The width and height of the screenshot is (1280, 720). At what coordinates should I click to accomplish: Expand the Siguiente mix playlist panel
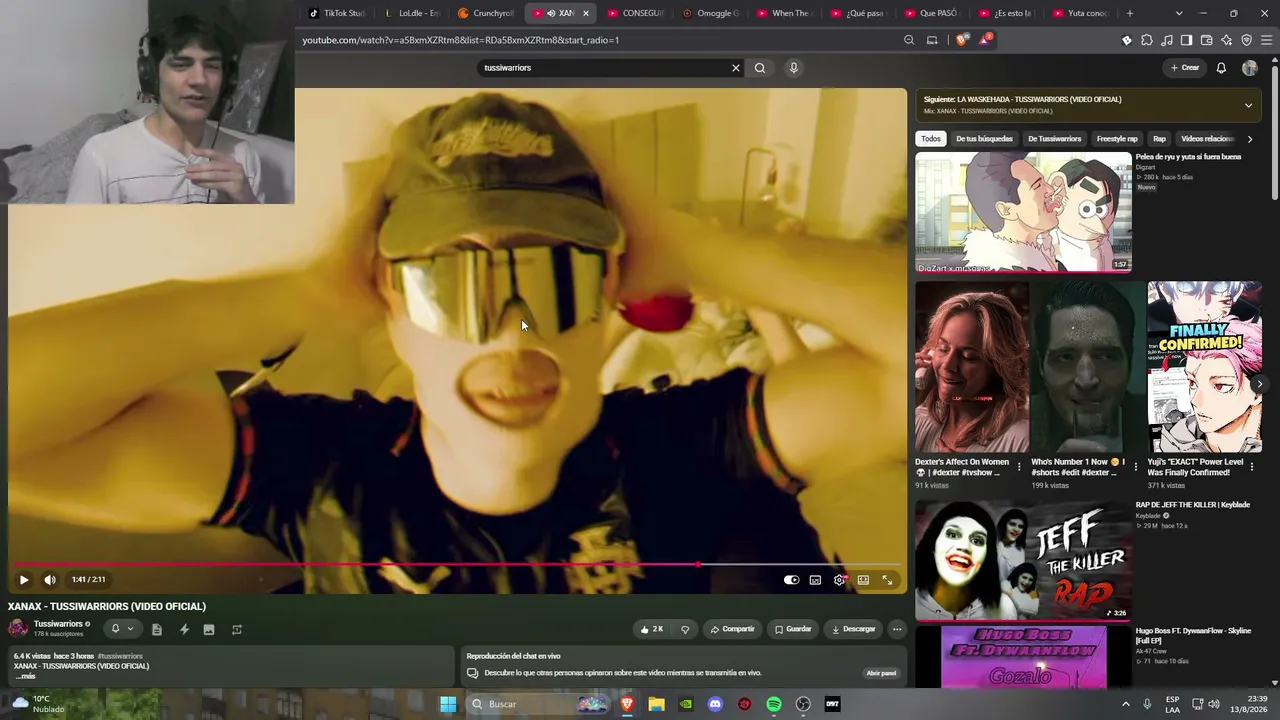pos(1248,105)
